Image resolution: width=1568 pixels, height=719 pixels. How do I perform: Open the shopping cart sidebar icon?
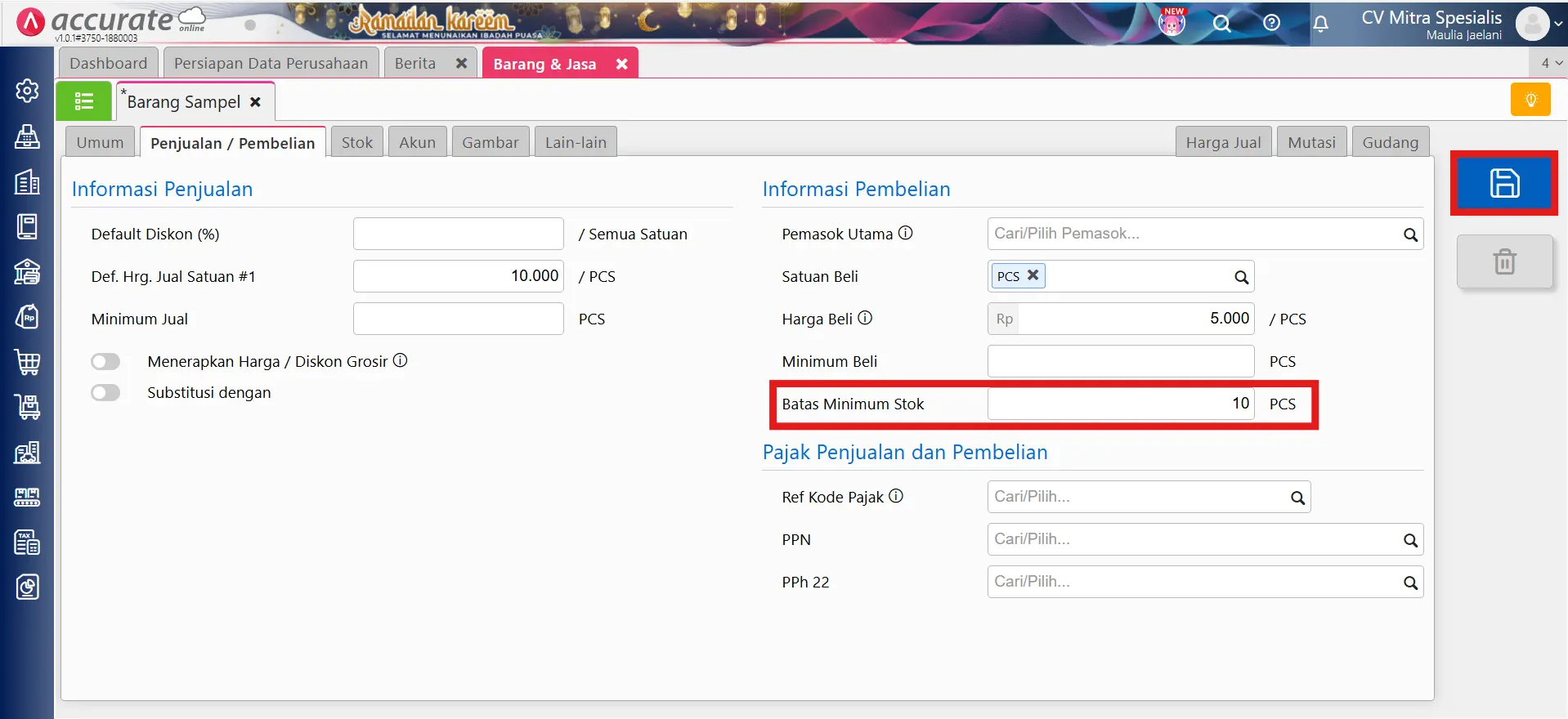(27, 362)
